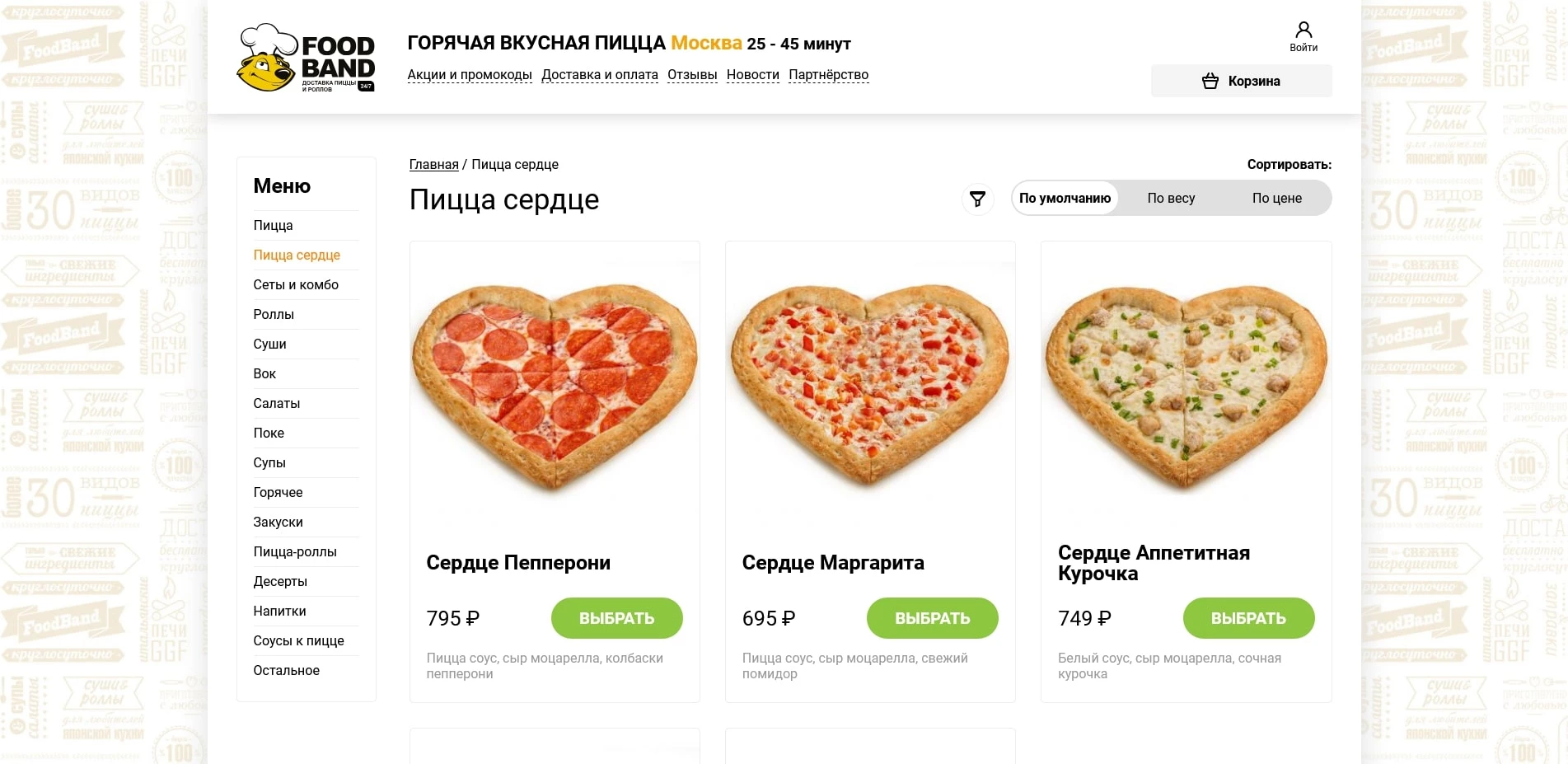1568x764 pixels.
Task: Enable the По умолчанию sort mode
Action: tap(1065, 198)
